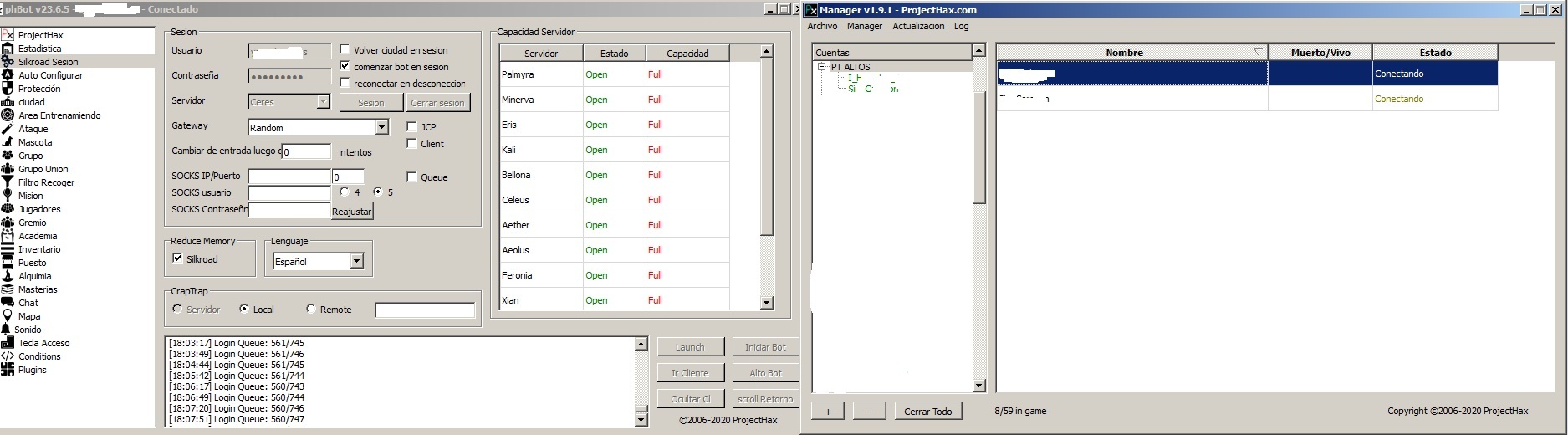Click the Cerrar Todo button
Screen dimensions: 1568x435
[x=927, y=412]
